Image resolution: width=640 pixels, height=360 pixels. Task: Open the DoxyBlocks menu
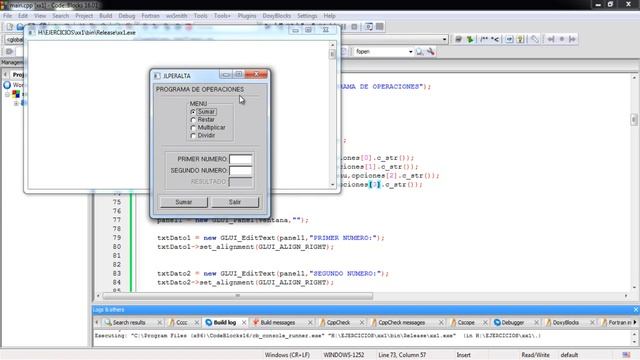click(x=277, y=16)
